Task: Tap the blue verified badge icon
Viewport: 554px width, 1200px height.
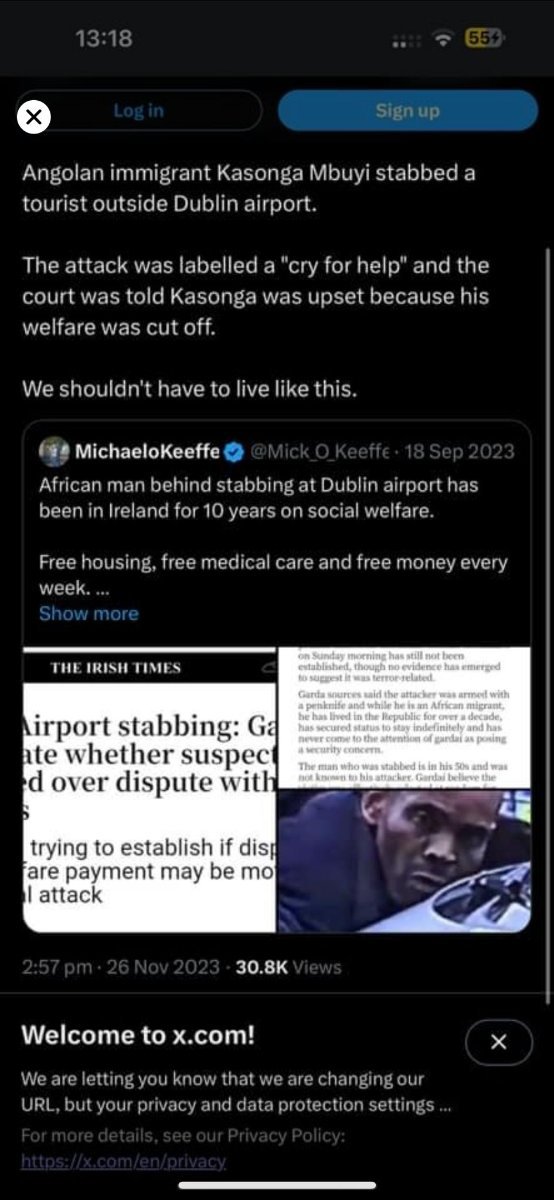Action: pyautogui.click(x=233, y=452)
